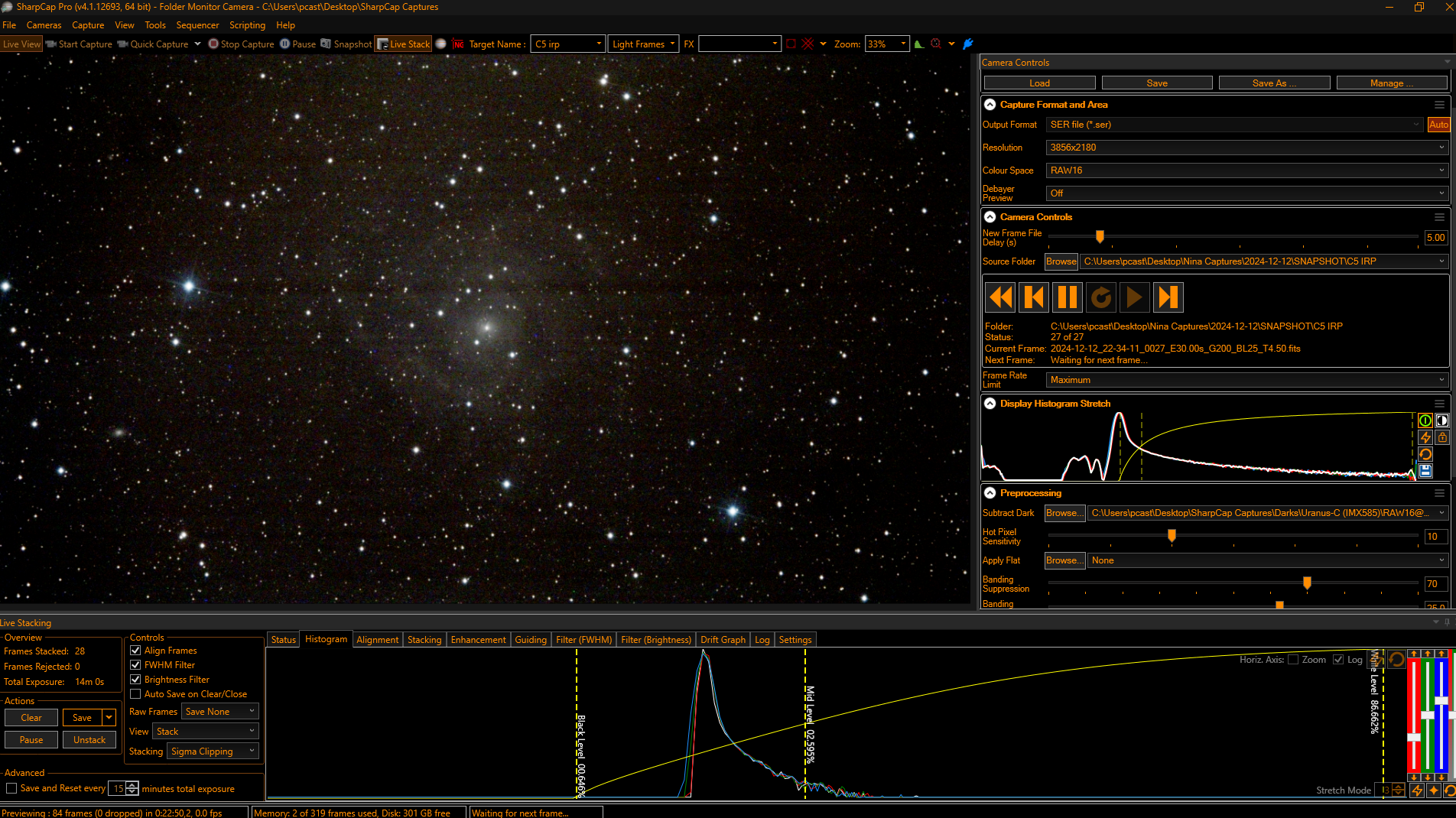Open the Filter (FWHM) tab
Screen dimensions: 1456x818
tap(583, 640)
